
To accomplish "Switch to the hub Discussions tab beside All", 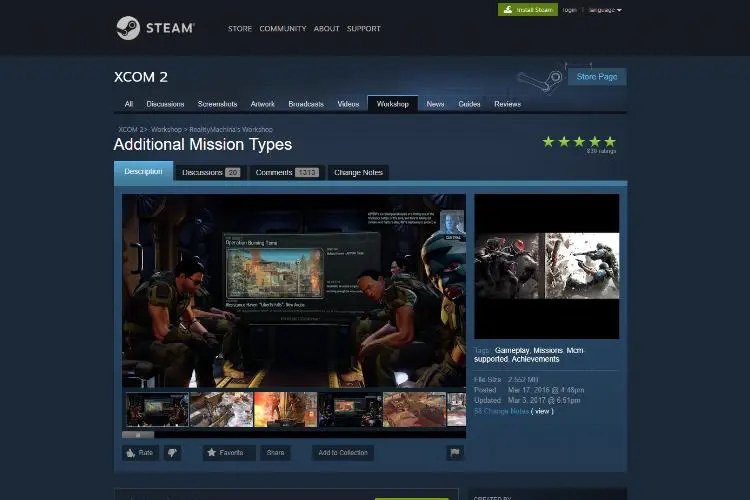I will tap(165, 104).
